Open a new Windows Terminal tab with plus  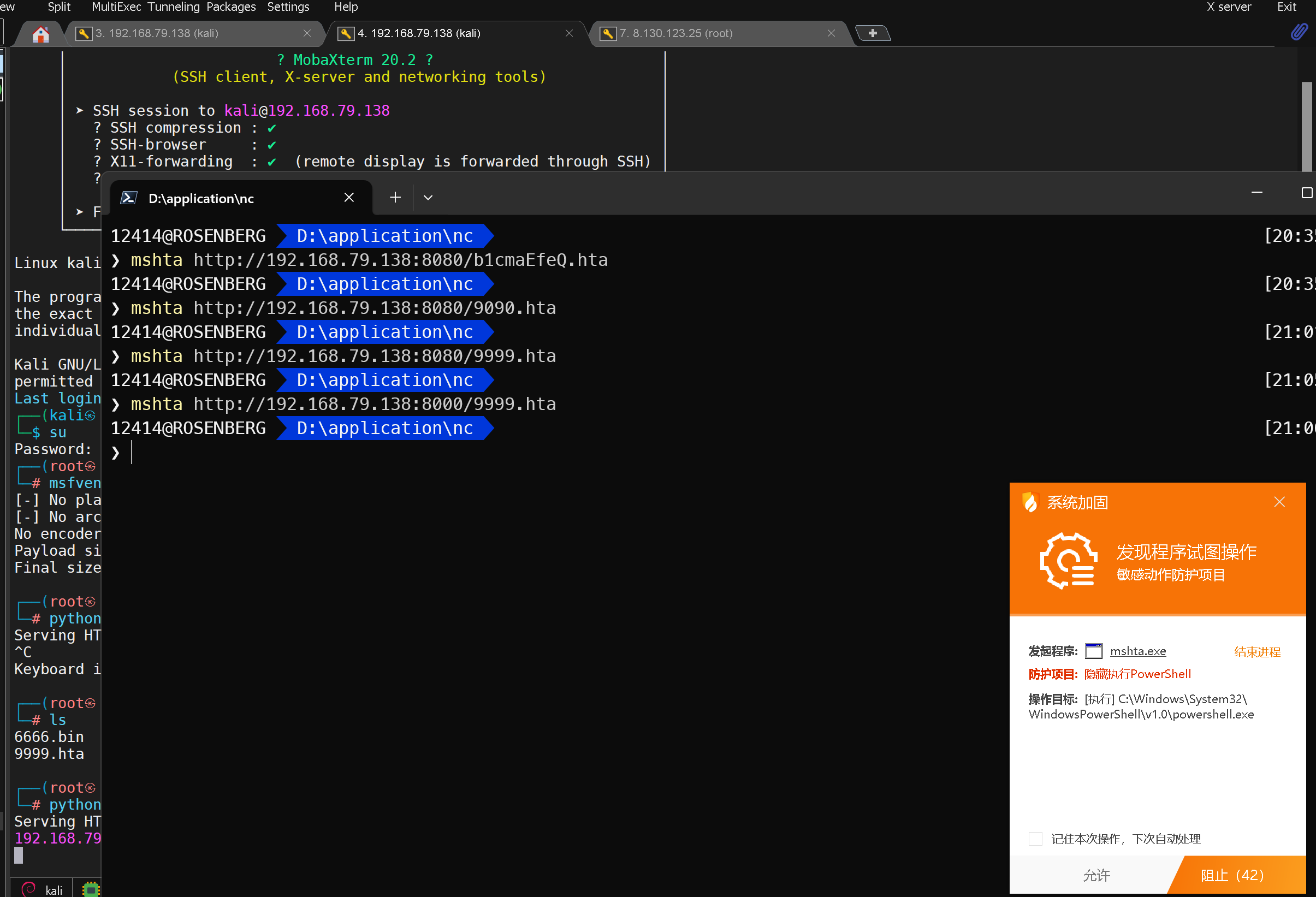point(395,198)
